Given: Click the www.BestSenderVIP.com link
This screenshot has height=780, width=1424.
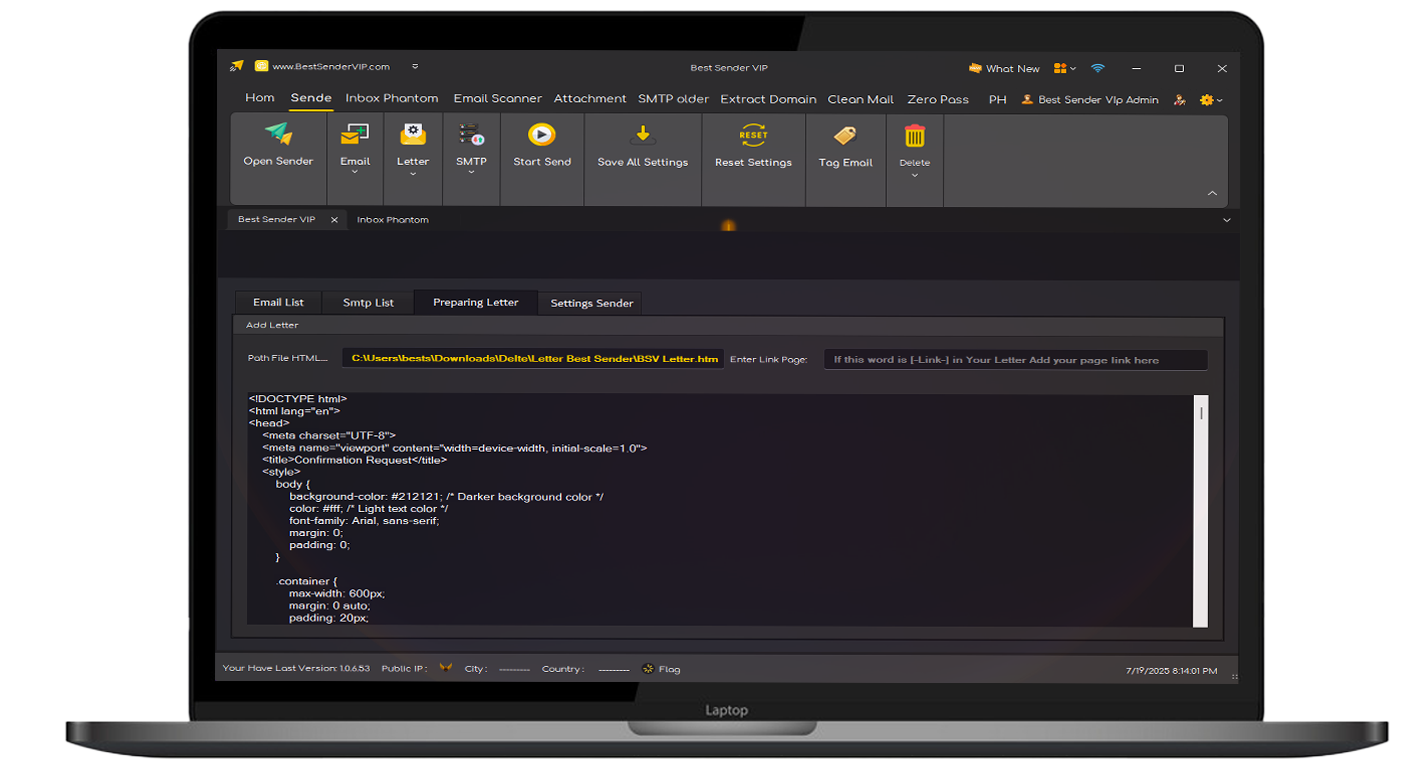Looking at the screenshot, I should coord(331,66).
